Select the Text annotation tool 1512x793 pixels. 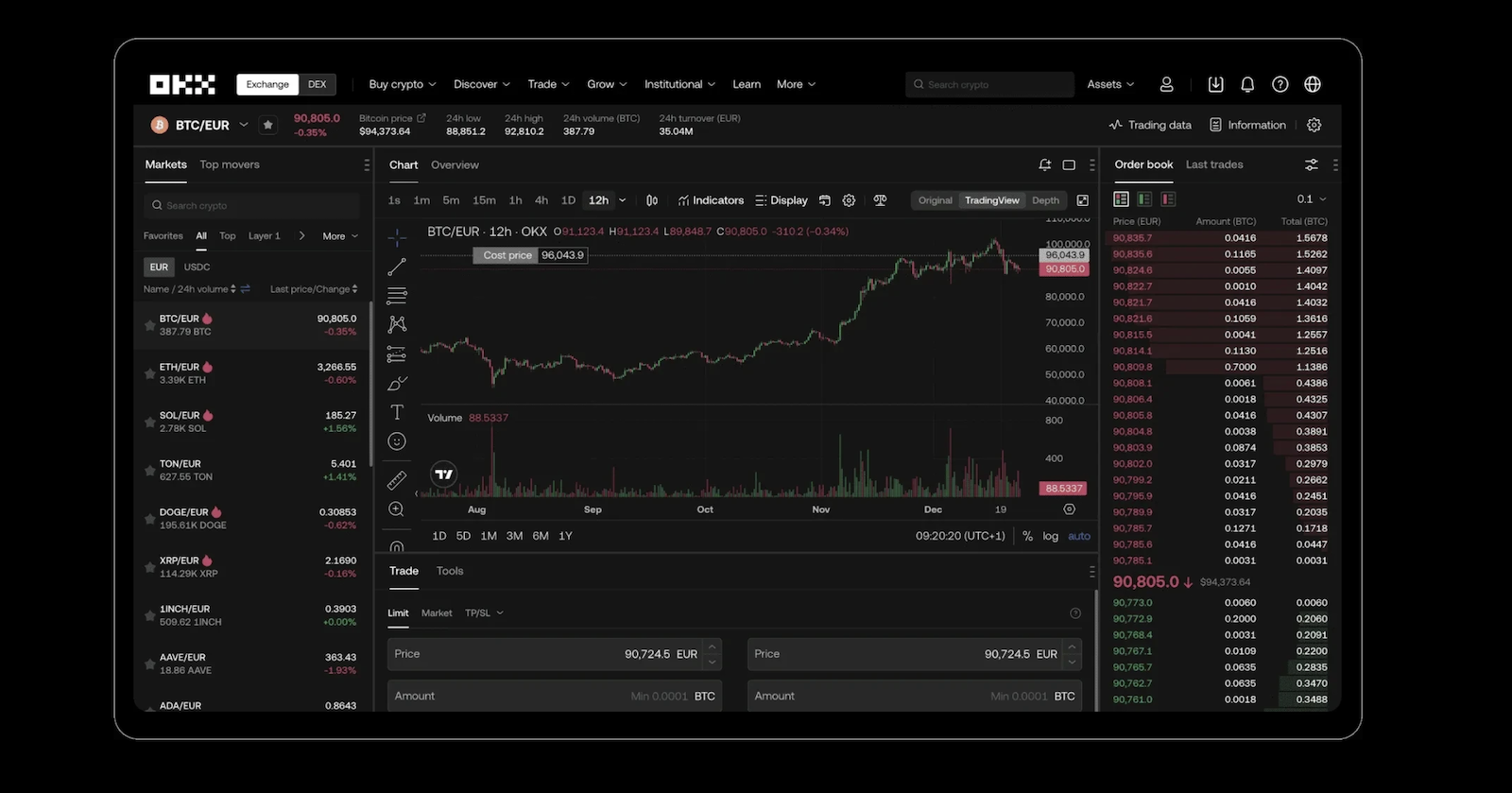point(397,412)
